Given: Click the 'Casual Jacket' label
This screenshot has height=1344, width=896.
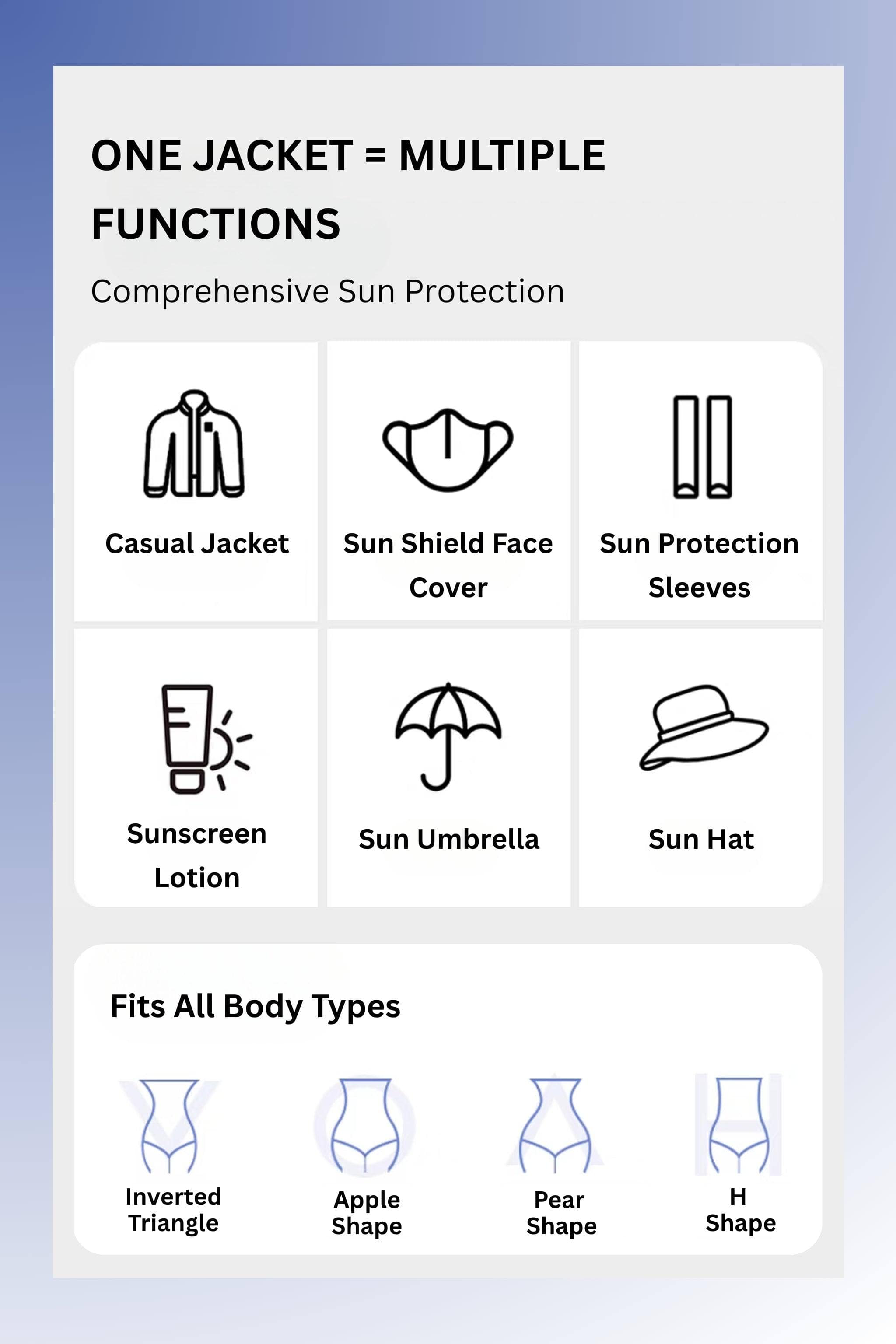Looking at the screenshot, I should pos(197,543).
